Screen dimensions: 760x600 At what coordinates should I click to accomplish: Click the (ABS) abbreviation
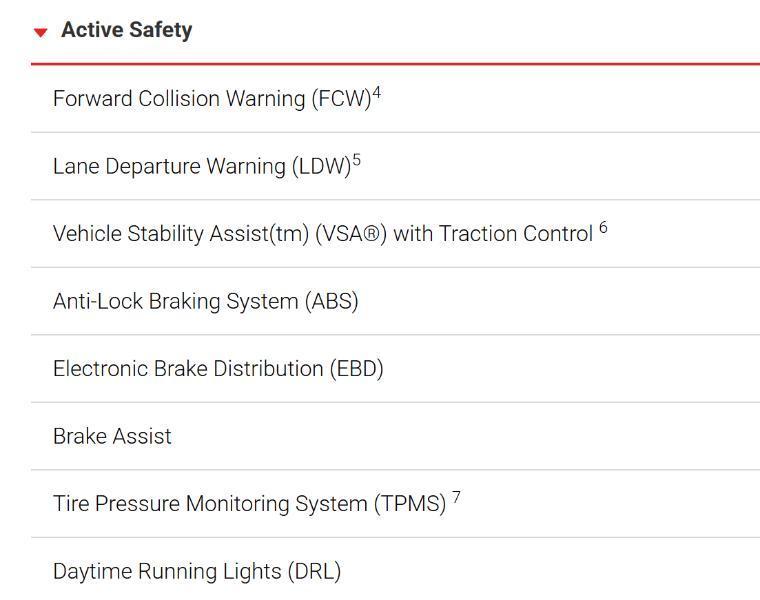click(x=331, y=302)
